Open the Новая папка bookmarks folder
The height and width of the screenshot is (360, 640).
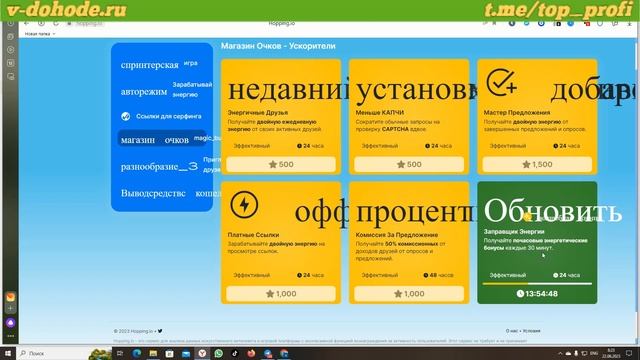pos(40,34)
